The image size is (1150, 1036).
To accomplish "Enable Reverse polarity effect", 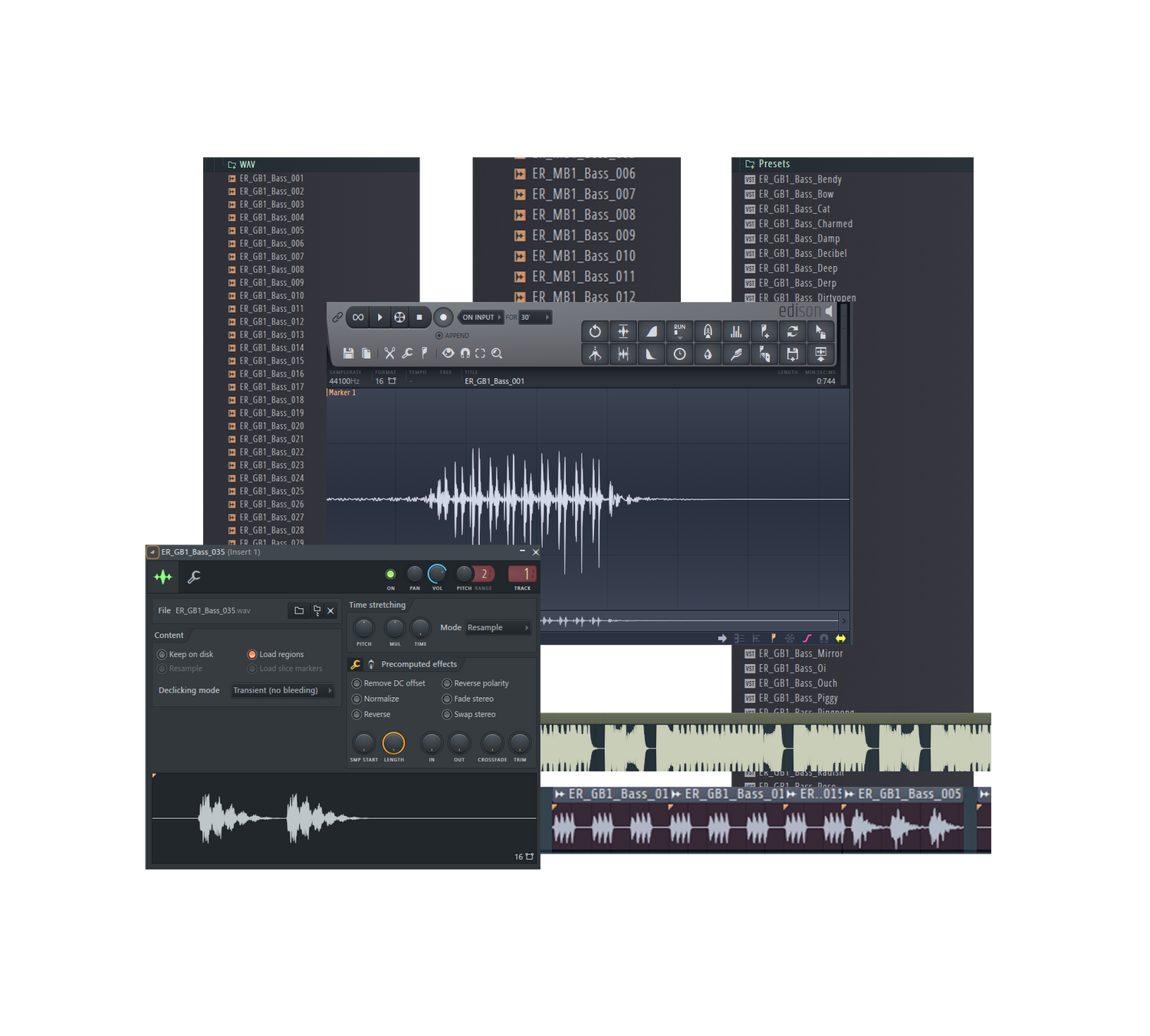I will (447, 683).
